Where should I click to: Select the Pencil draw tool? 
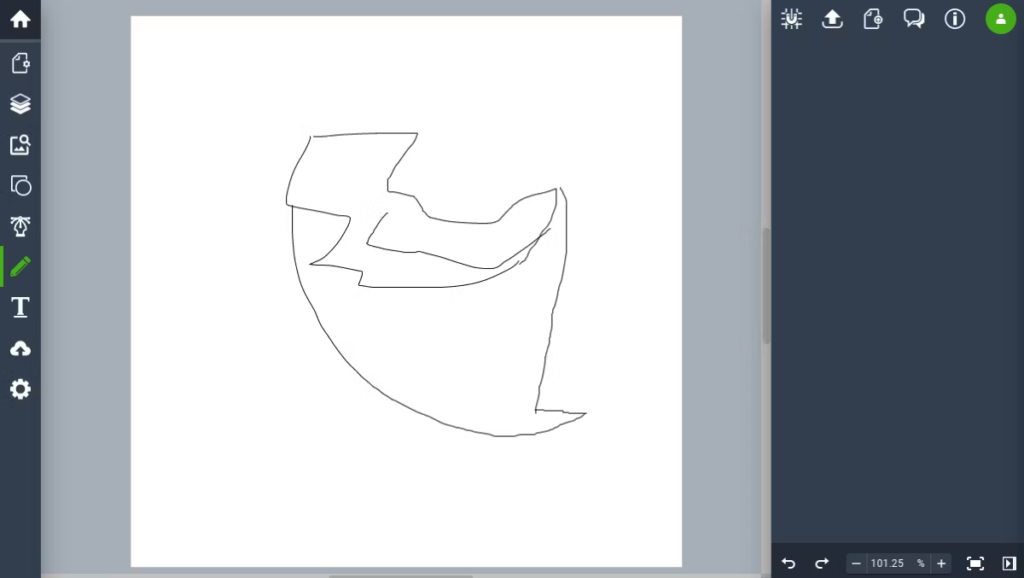20,266
